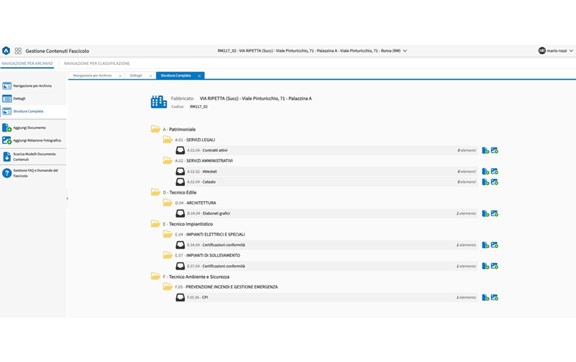The image size is (576, 362).
Task: Collapse the D - Tecnico Edile folder
Action: coord(155,192)
